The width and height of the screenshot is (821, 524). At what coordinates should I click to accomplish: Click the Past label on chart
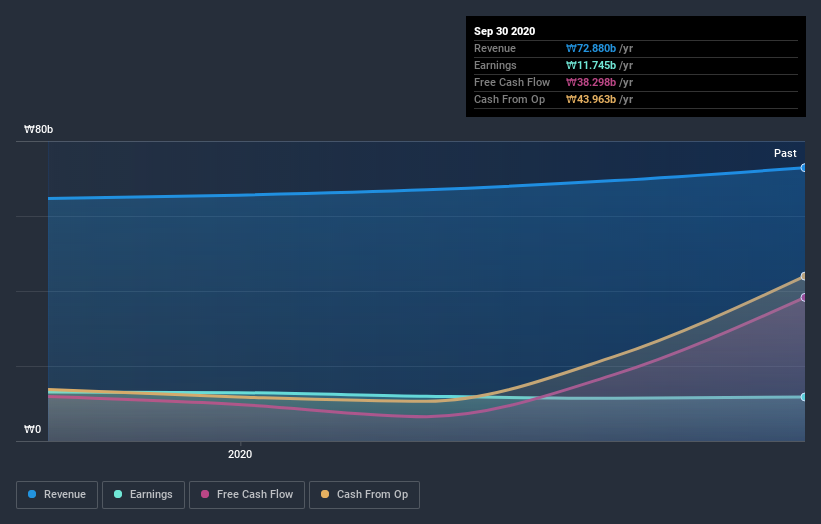pyautogui.click(x=785, y=153)
